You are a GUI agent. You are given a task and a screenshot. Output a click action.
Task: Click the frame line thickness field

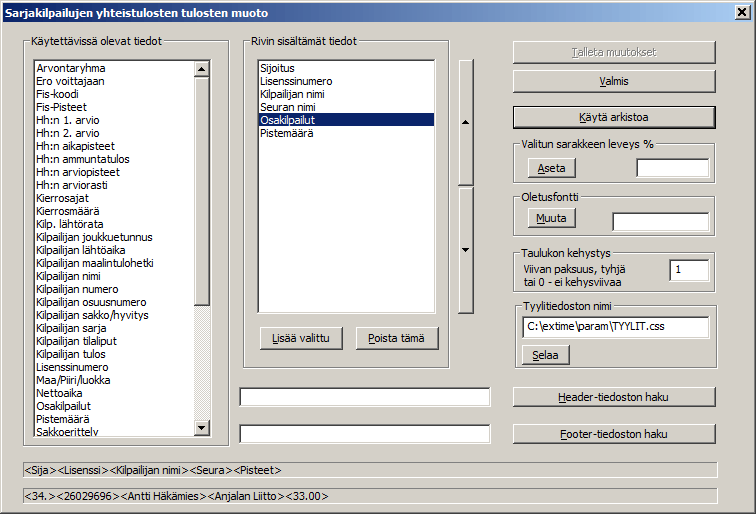(x=689, y=270)
